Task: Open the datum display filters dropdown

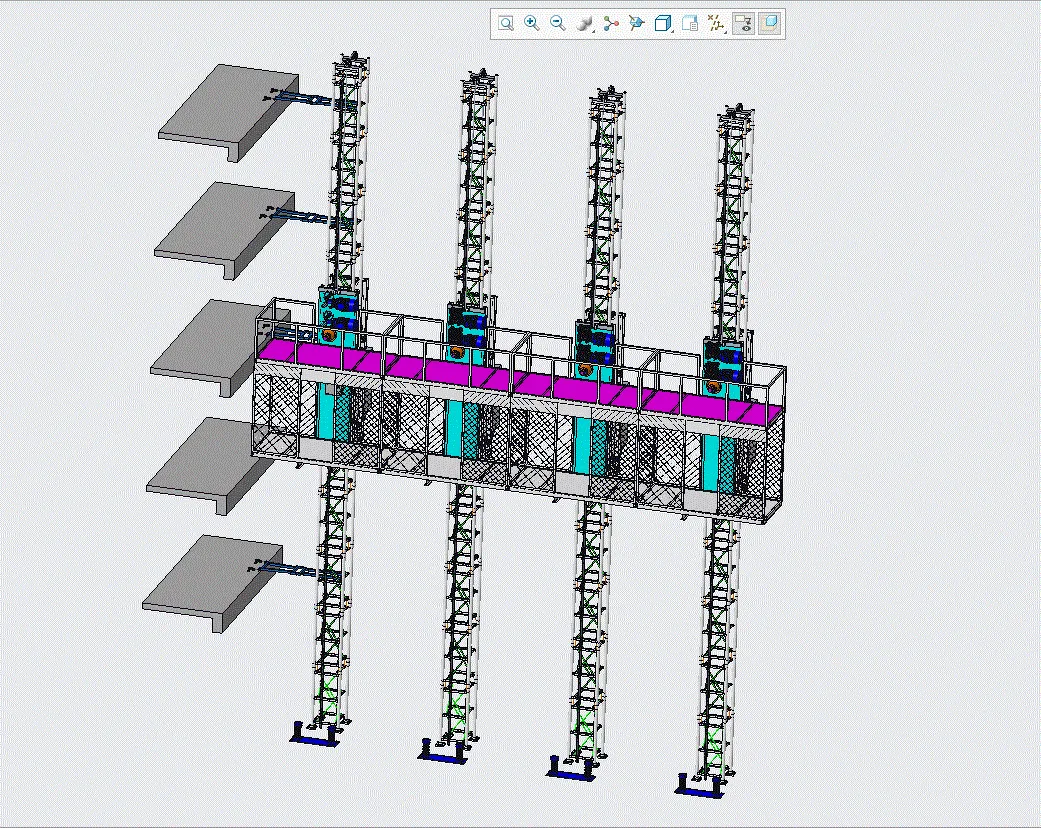Action: (x=716, y=24)
